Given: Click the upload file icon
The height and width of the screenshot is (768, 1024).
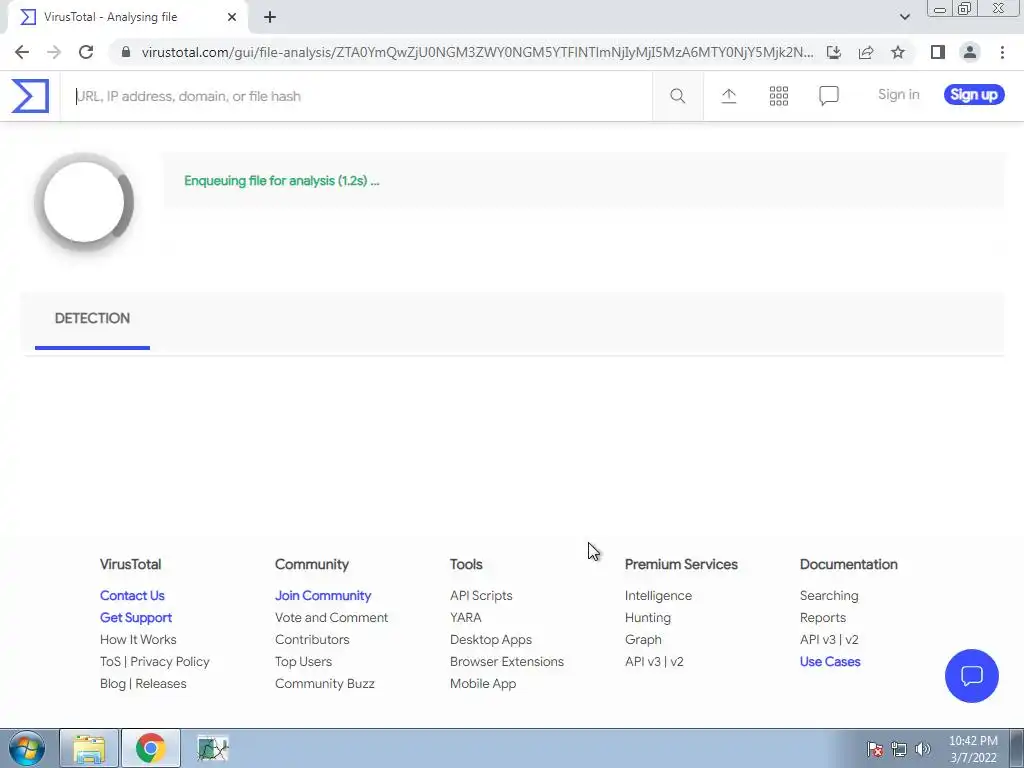Looking at the screenshot, I should click(728, 96).
